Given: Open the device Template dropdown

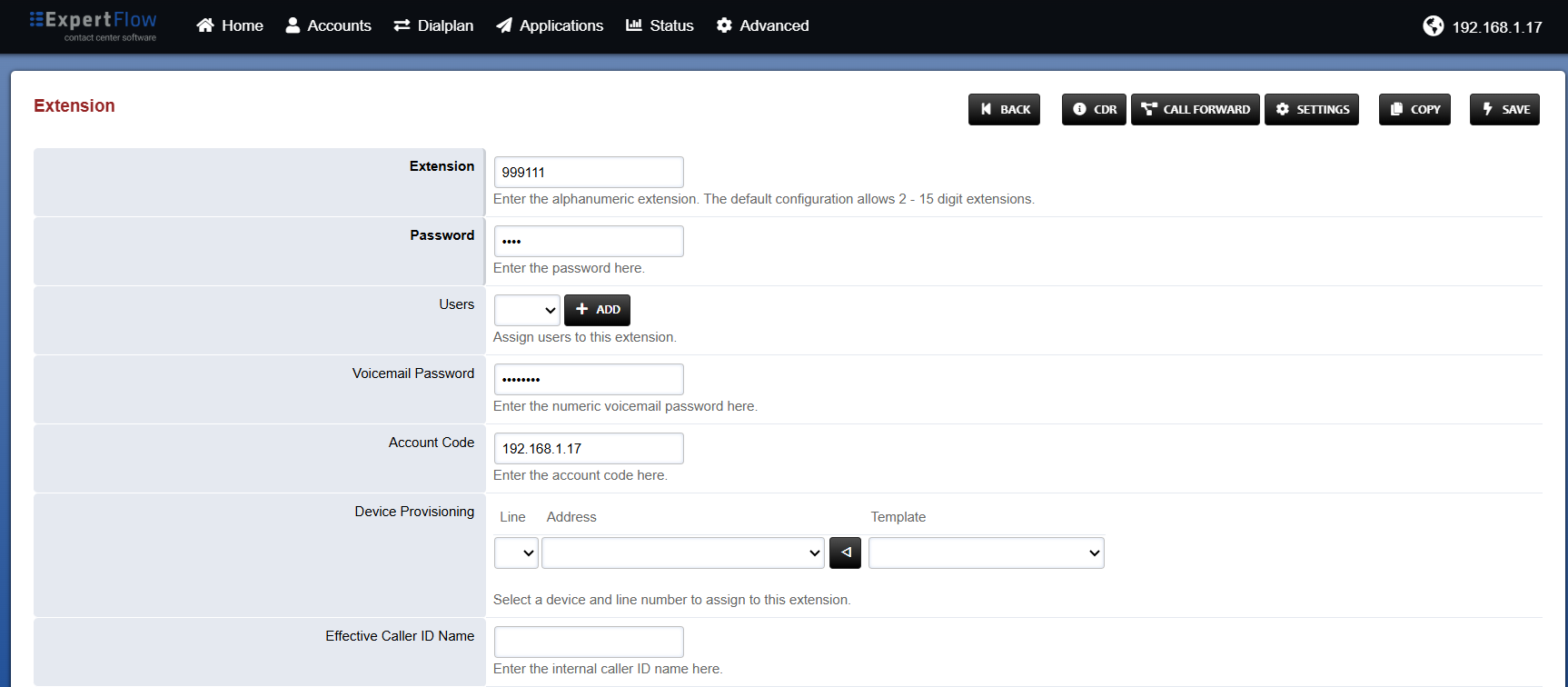Looking at the screenshot, I should [987, 553].
